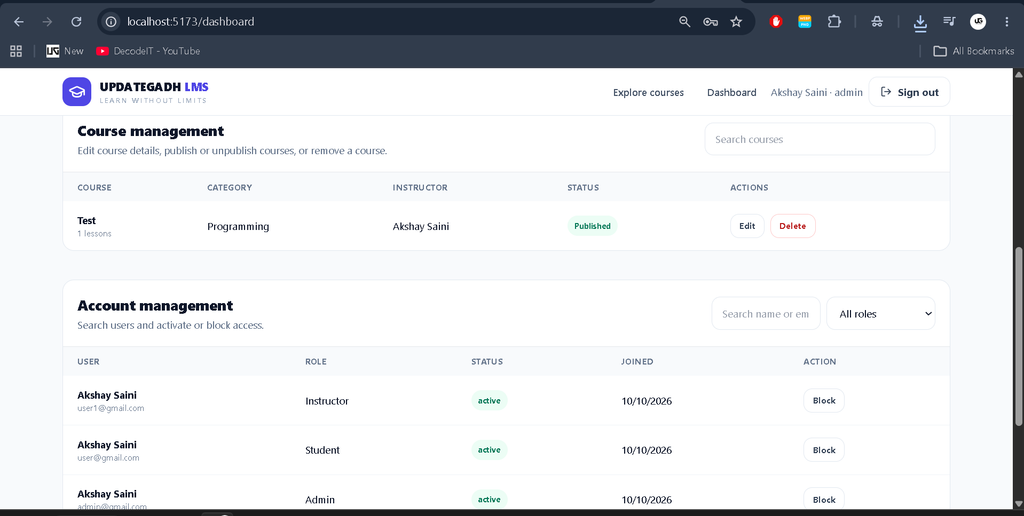Image resolution: width=1024 pixels, height=516 pixels.
Task: Click the graduation cap LMS logo icon
Action: coord(77,91)
